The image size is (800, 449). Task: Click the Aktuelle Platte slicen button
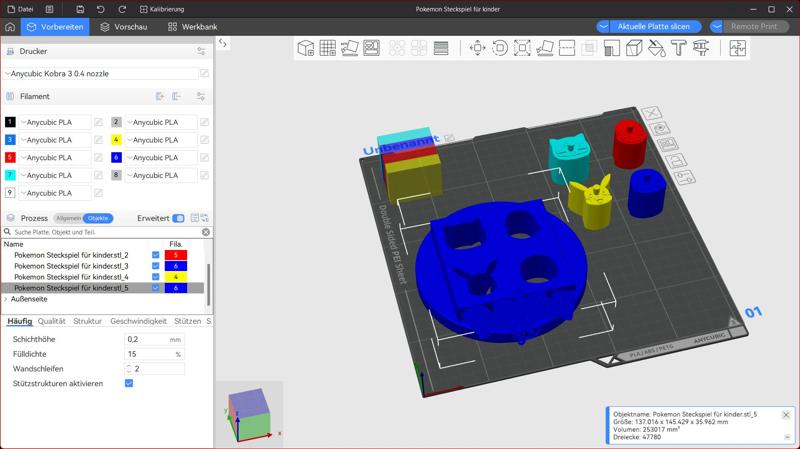pos(654,26)
